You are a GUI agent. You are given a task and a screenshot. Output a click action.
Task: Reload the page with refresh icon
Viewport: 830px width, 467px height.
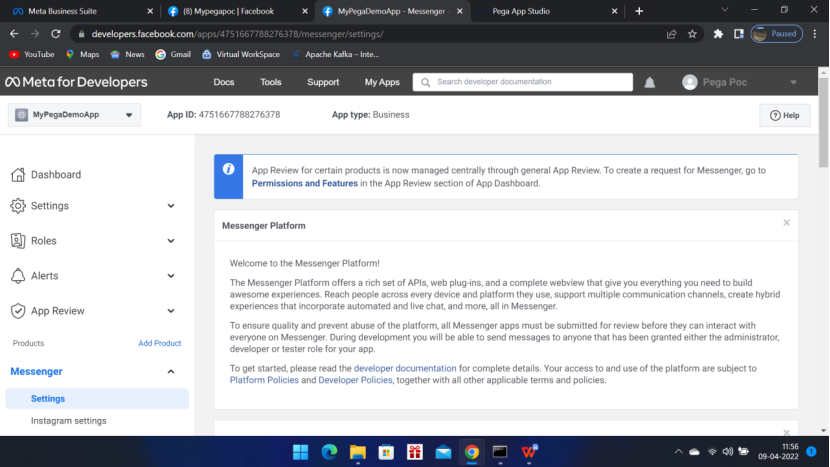(56, 34)
